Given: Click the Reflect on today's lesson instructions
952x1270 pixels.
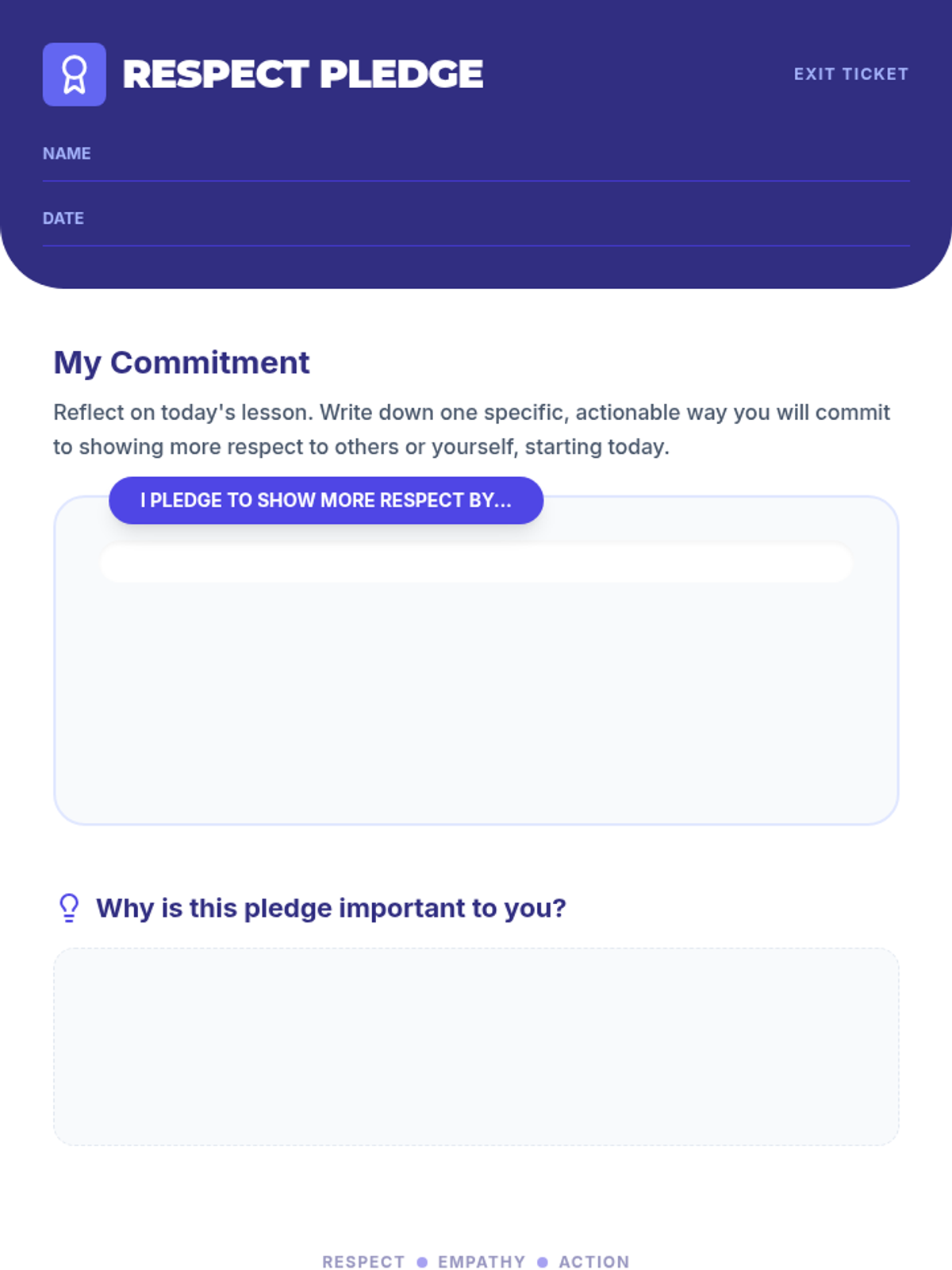Looking at the screenshot, I should pos(472,429).
